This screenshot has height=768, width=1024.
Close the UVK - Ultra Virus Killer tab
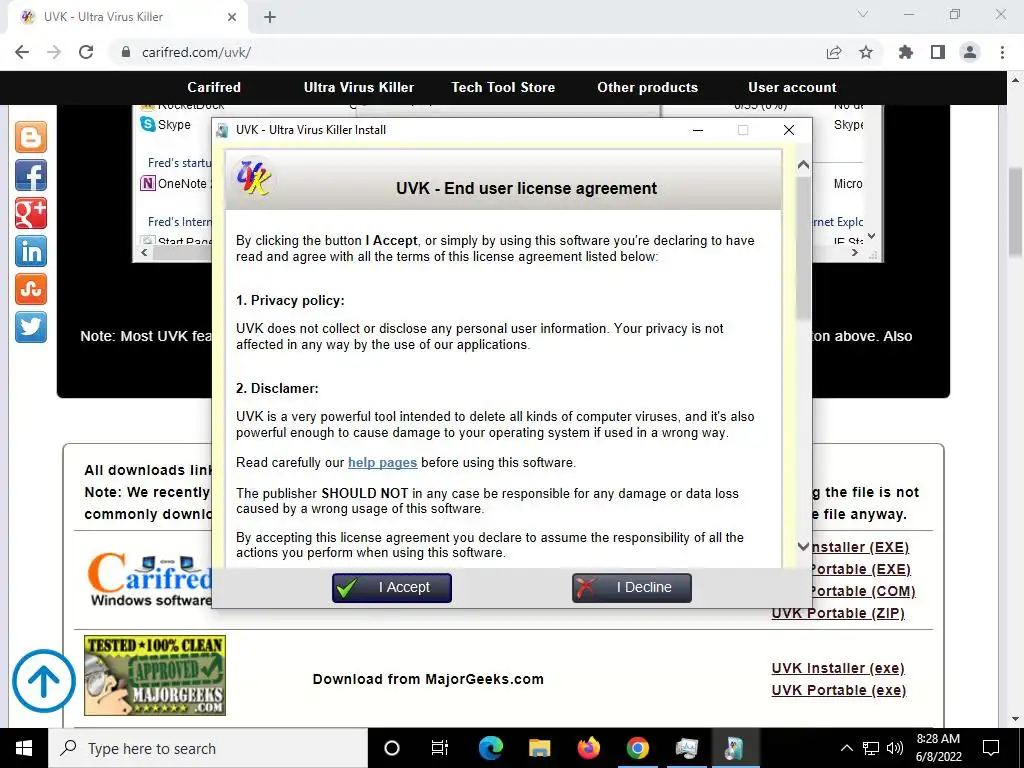232,17
